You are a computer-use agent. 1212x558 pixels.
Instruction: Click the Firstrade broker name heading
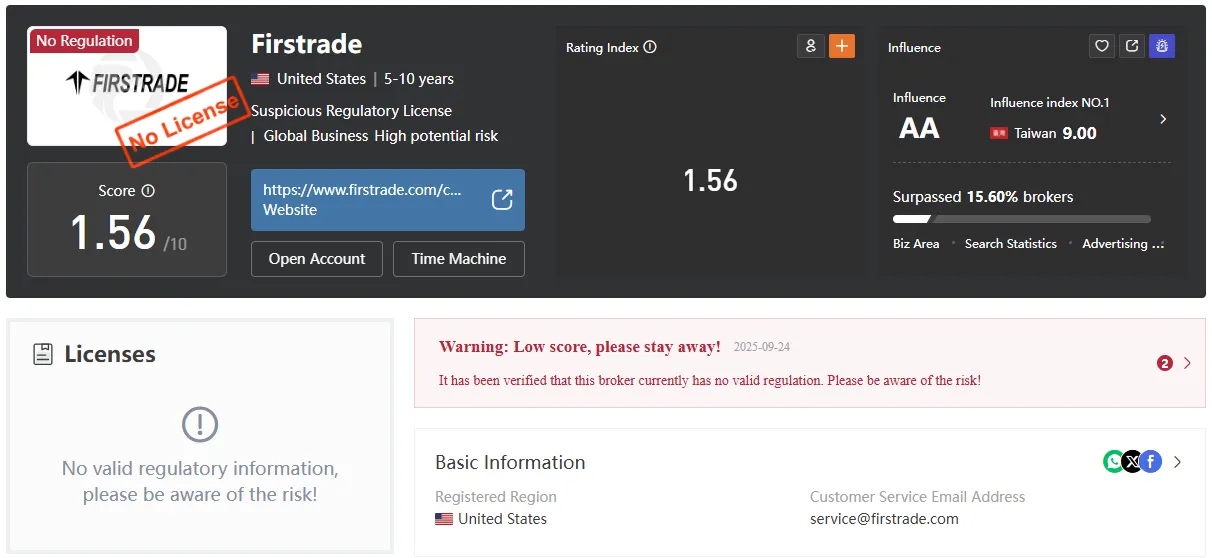[x=307, y=44]
